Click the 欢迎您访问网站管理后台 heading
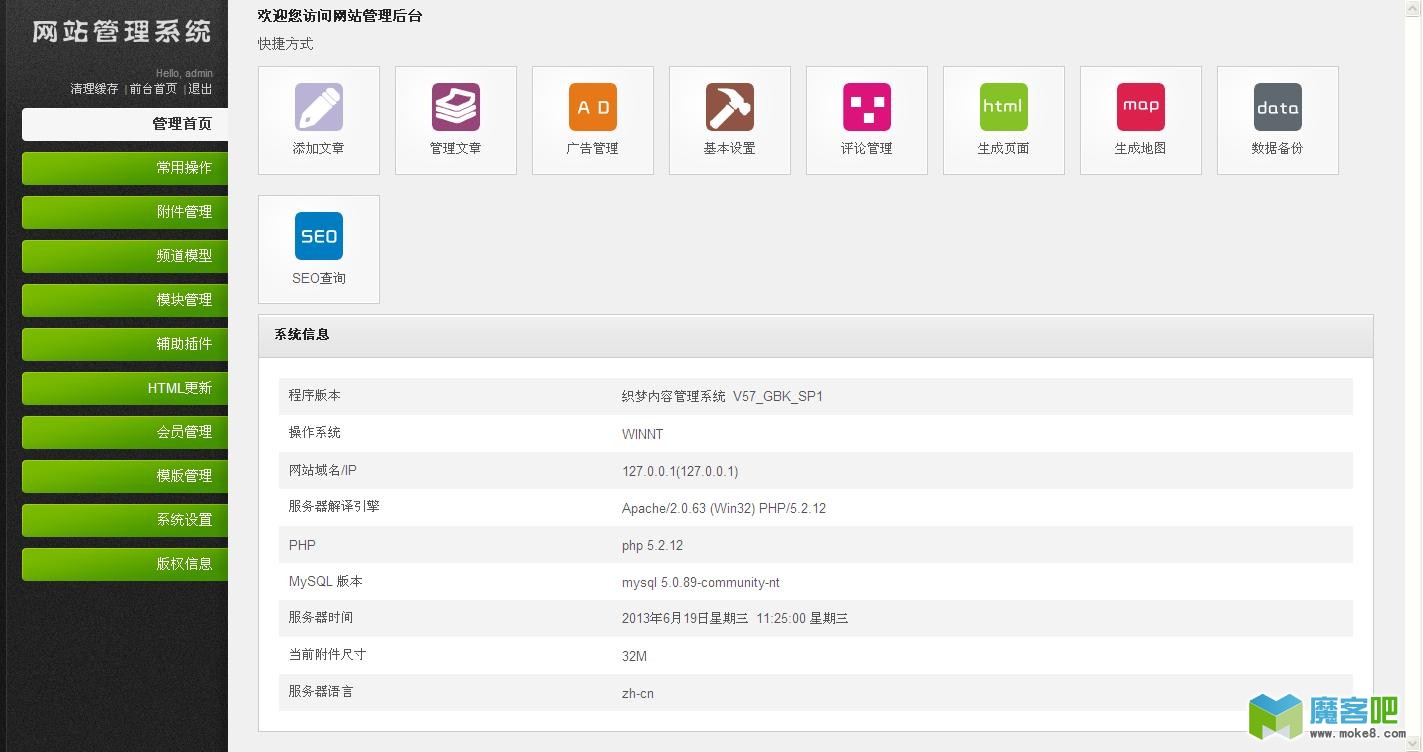The image size is (1423, 752). click(x=340, y=16)
